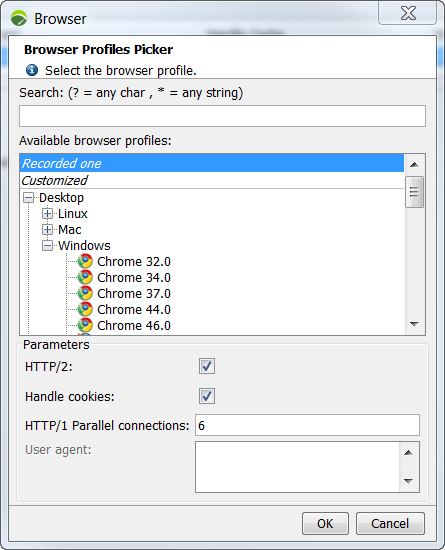Viewport: 445px width, 550px height.
Task: Click the HTTP/1 Parallel connections field
Action: tap(307, 425)
